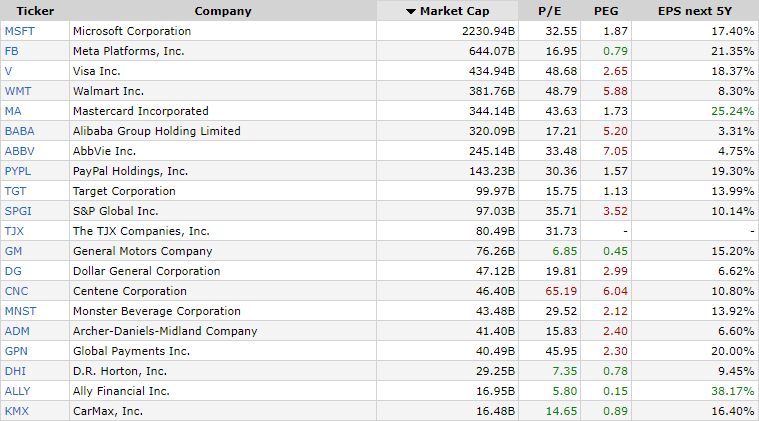
Task: Select Global Payments Inc. cell
Action: click(x=223, y=351)
